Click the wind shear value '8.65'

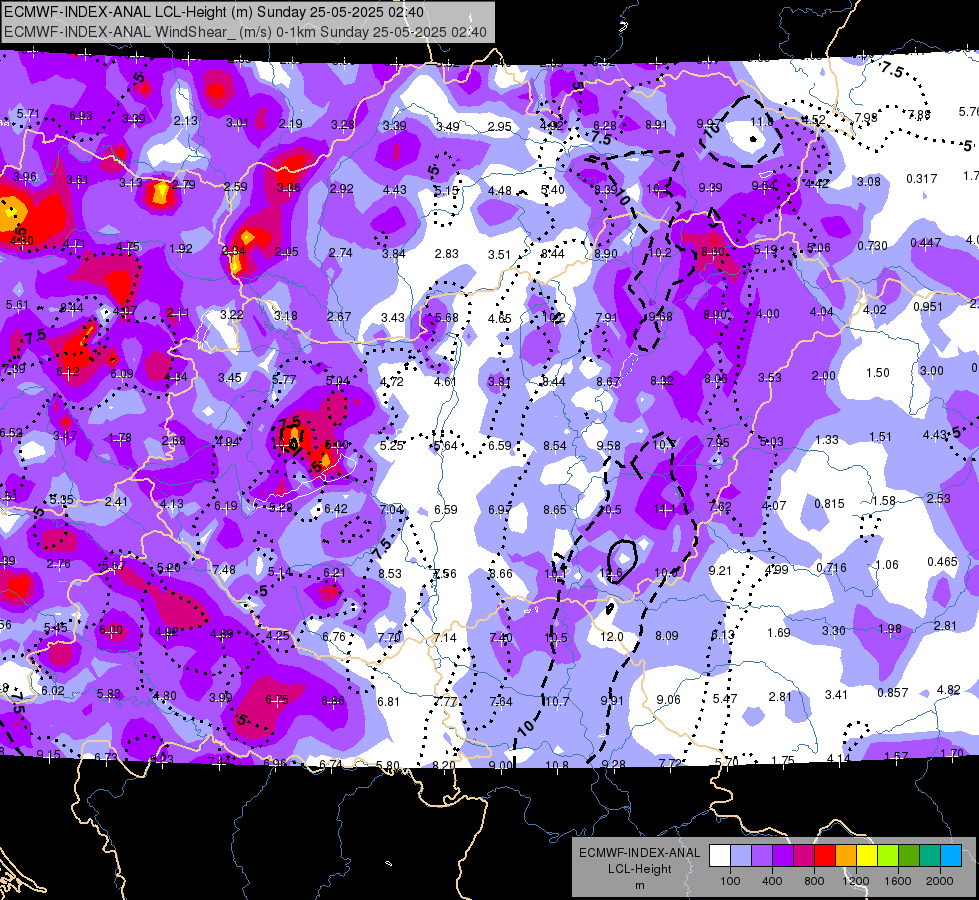pyautogui.click(x=554, y=510)
